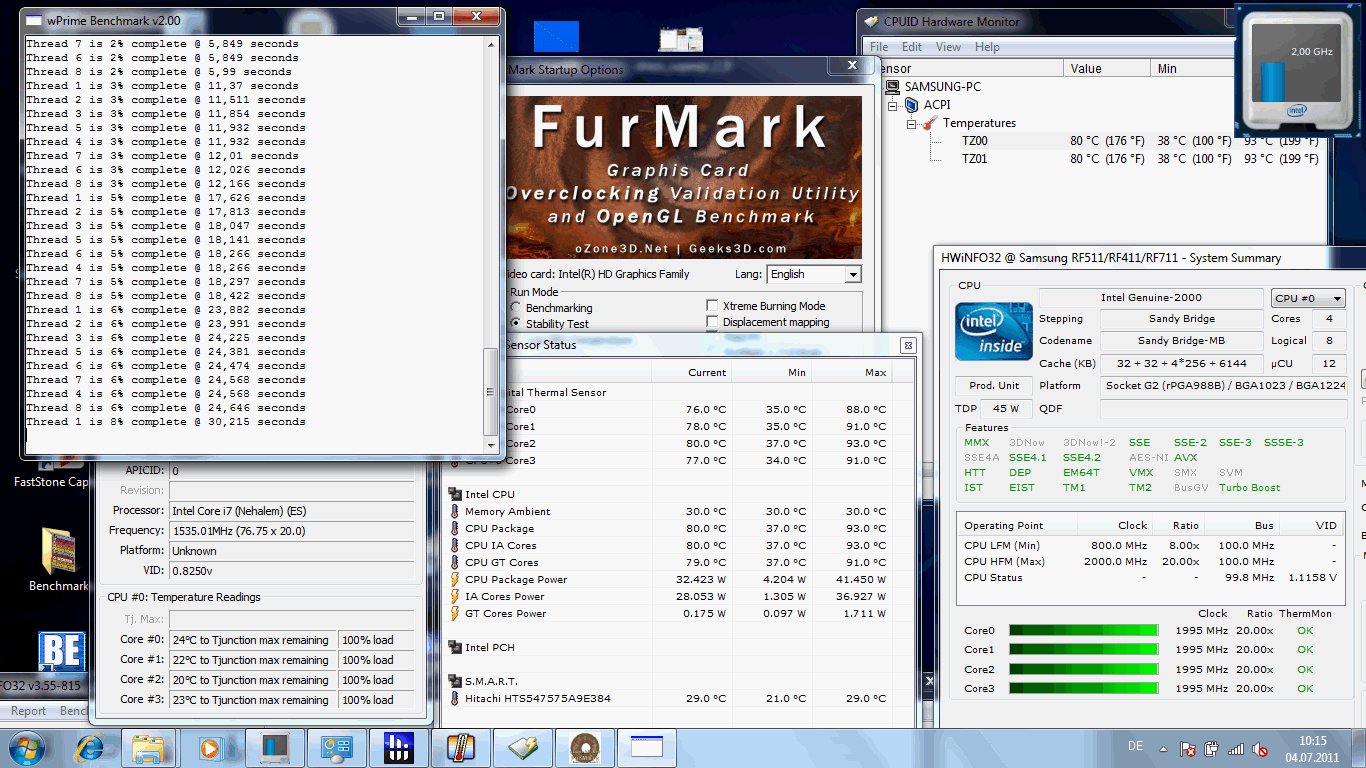
Task: Open the File menu in HWMonitor
Action: click(879, 47)
